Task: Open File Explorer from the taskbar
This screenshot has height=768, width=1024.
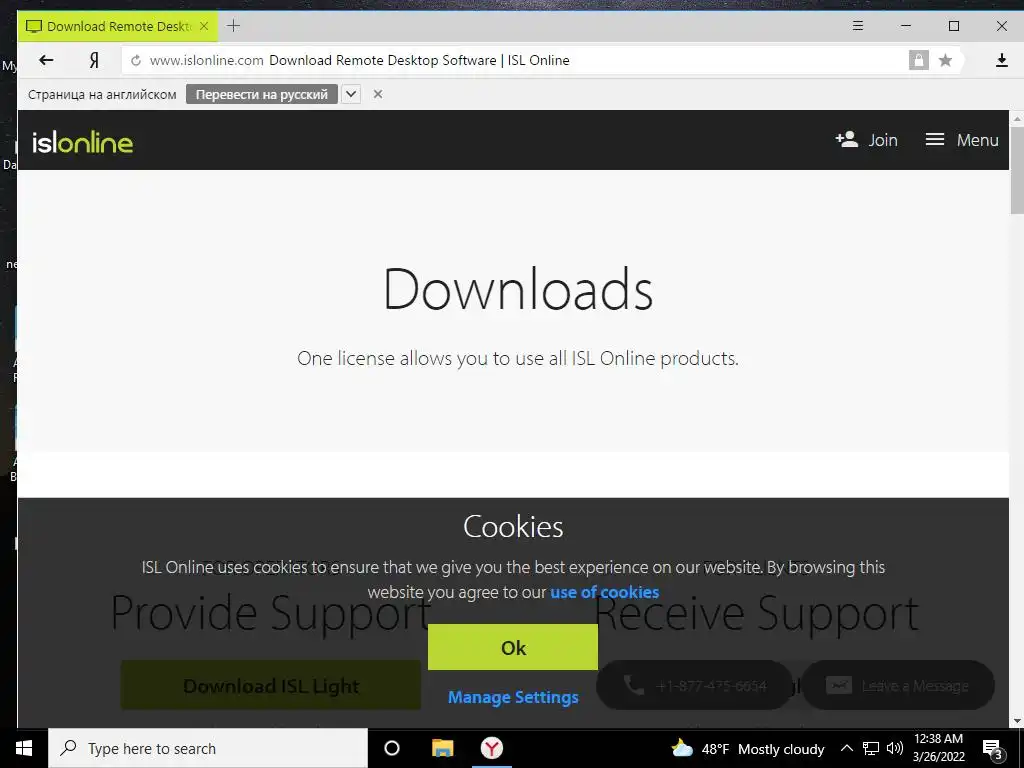Action: coord(442,748)
